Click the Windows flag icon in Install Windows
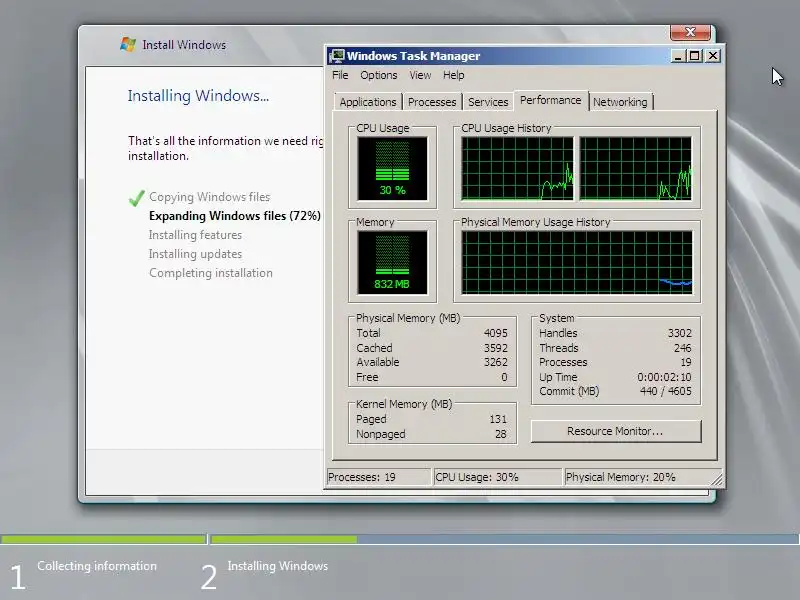The image size is (800, 600). pos(128,44)
